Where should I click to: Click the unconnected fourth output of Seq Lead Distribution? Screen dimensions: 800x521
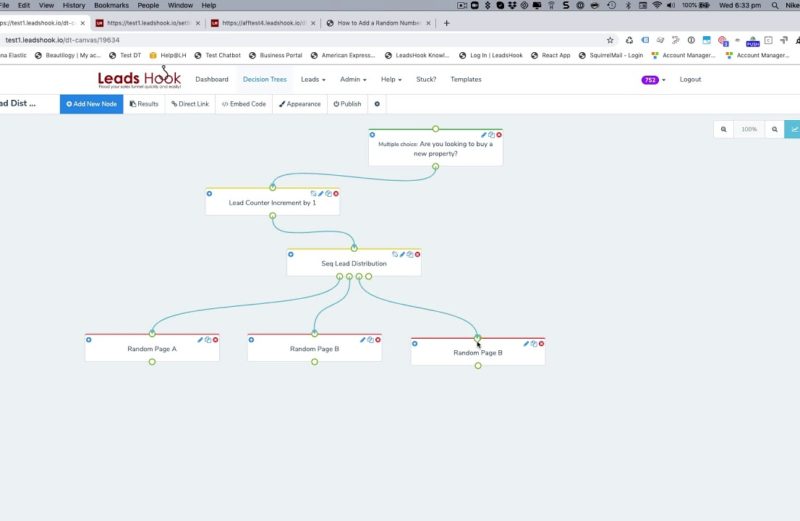(368, 276)
